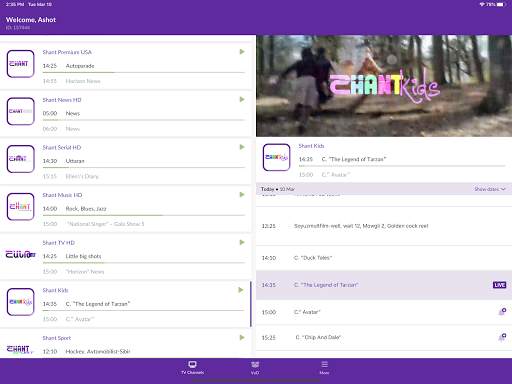Switch to TV Channels tab
The width and height of the screenshot is (512, 384).
tap(192, 368)
